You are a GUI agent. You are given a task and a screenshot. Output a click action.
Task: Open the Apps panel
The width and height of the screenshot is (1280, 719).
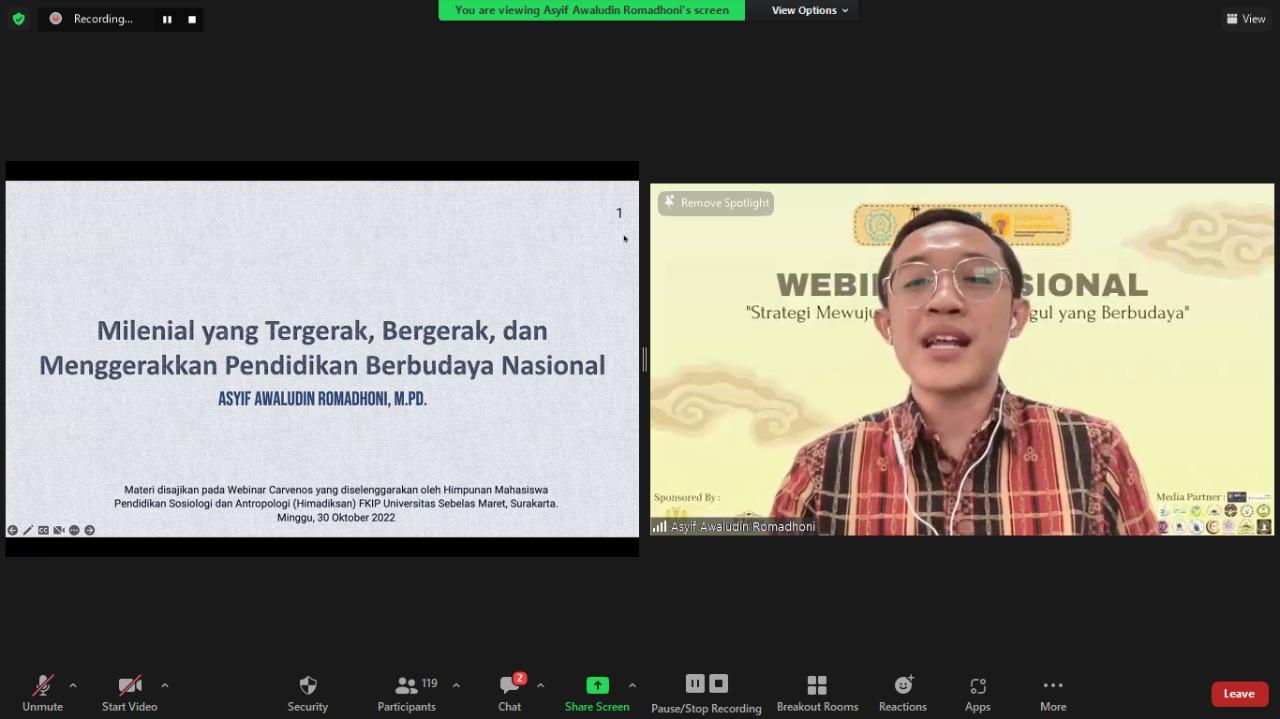(977, 693)
